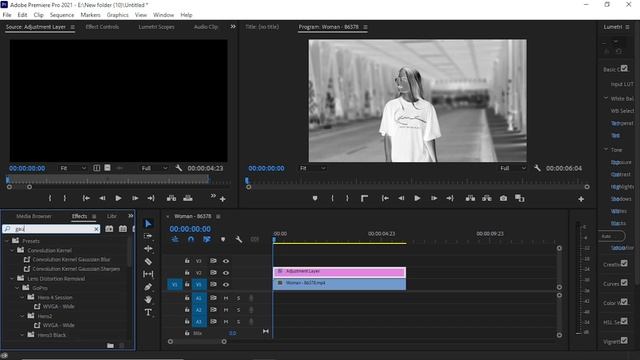Switch to Effect Controls tab
The image size is (640, 360).
point(102,27)
